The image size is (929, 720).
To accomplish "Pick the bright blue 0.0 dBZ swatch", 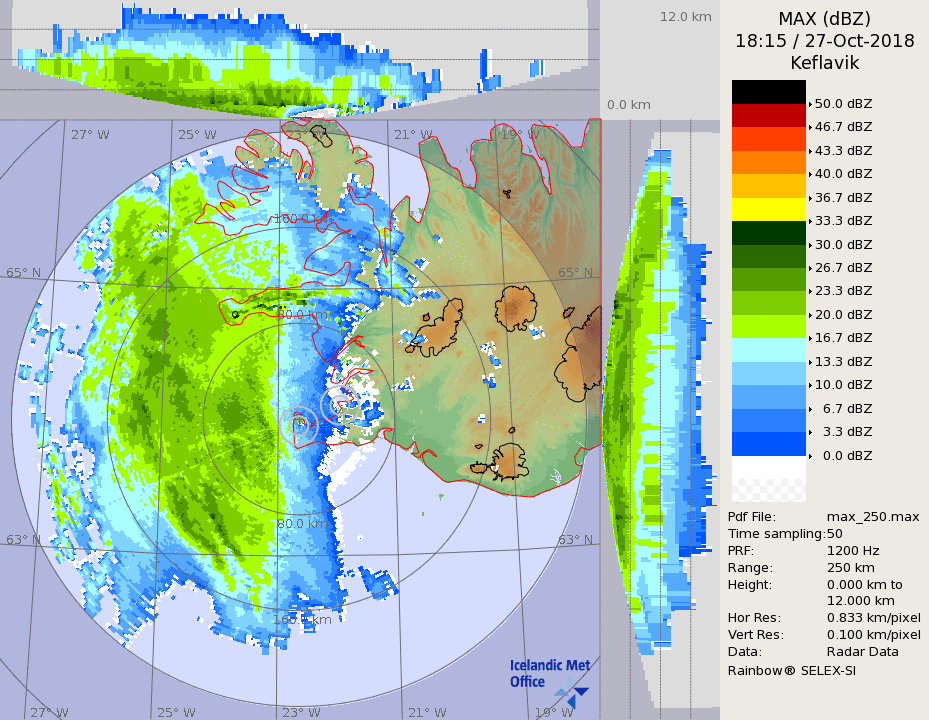I will click(768, 444).
